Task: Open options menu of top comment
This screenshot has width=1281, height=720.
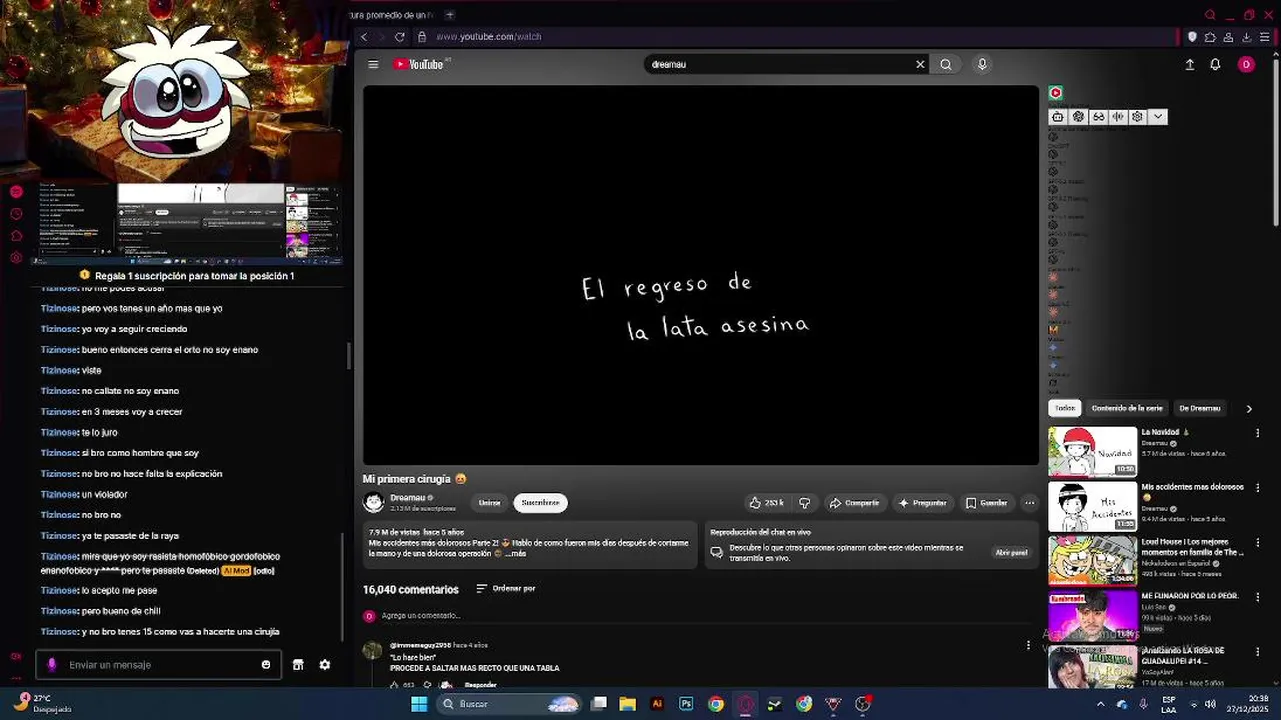Action: pos(1028,646)
